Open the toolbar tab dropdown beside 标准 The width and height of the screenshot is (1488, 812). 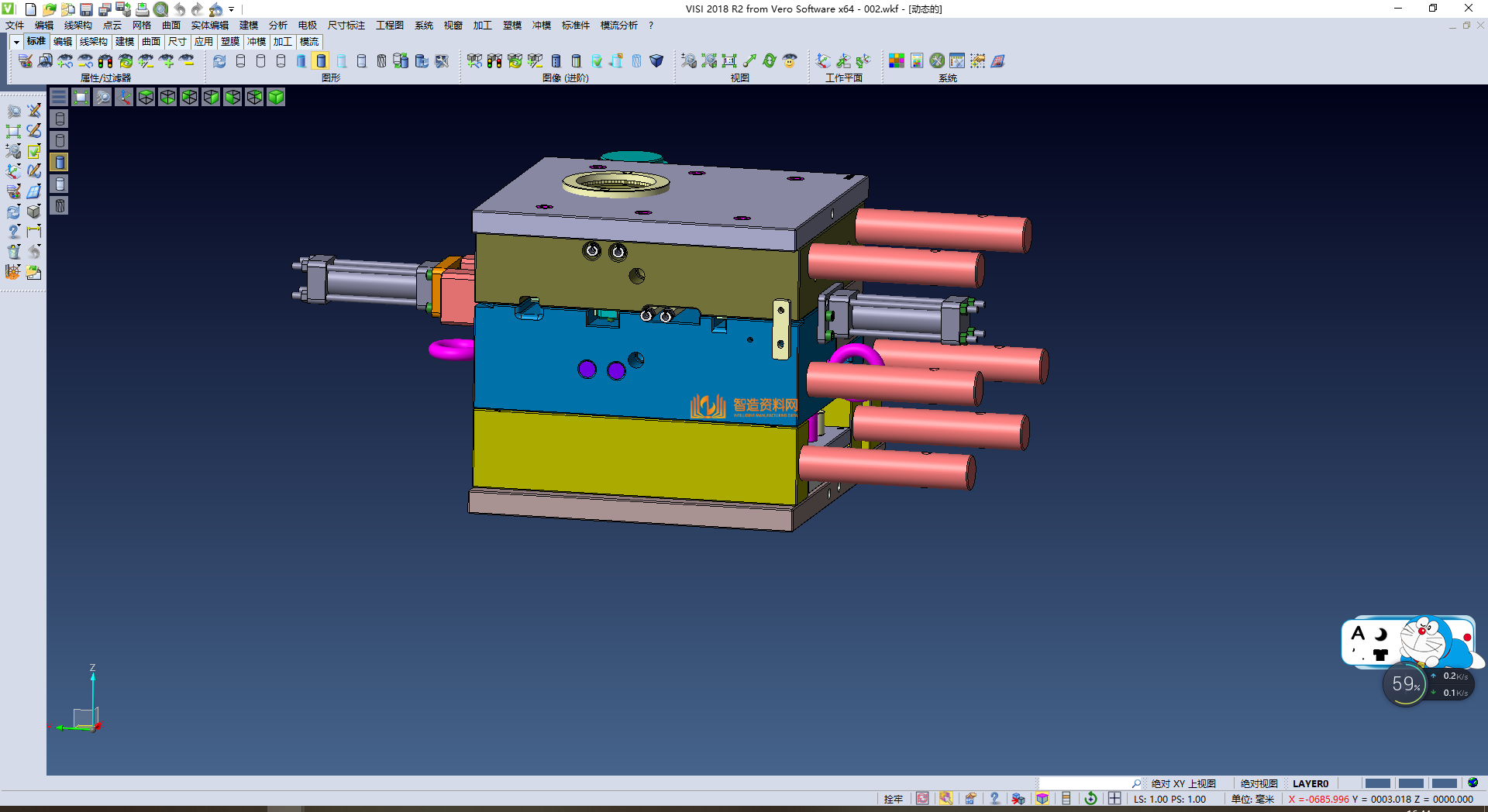click(16, 42)
